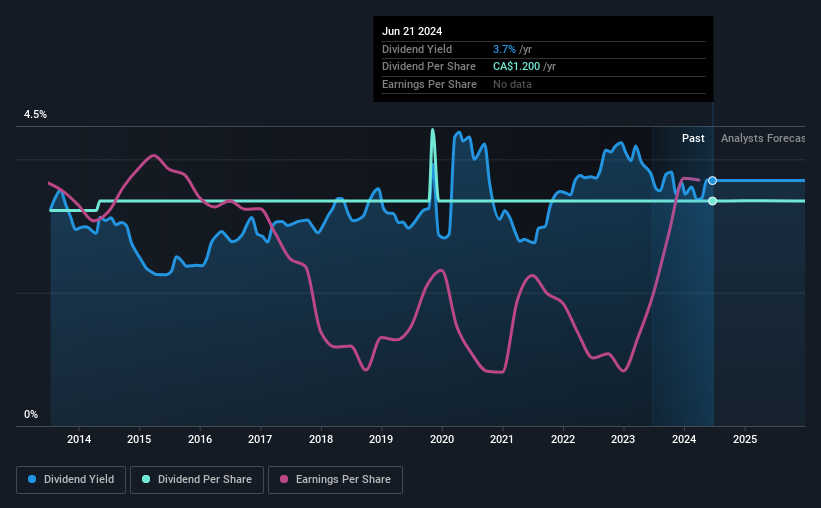This screenshot has width=821, height=508.
Task: Click the 2022 x-axis label
Action: coord(563,439)
